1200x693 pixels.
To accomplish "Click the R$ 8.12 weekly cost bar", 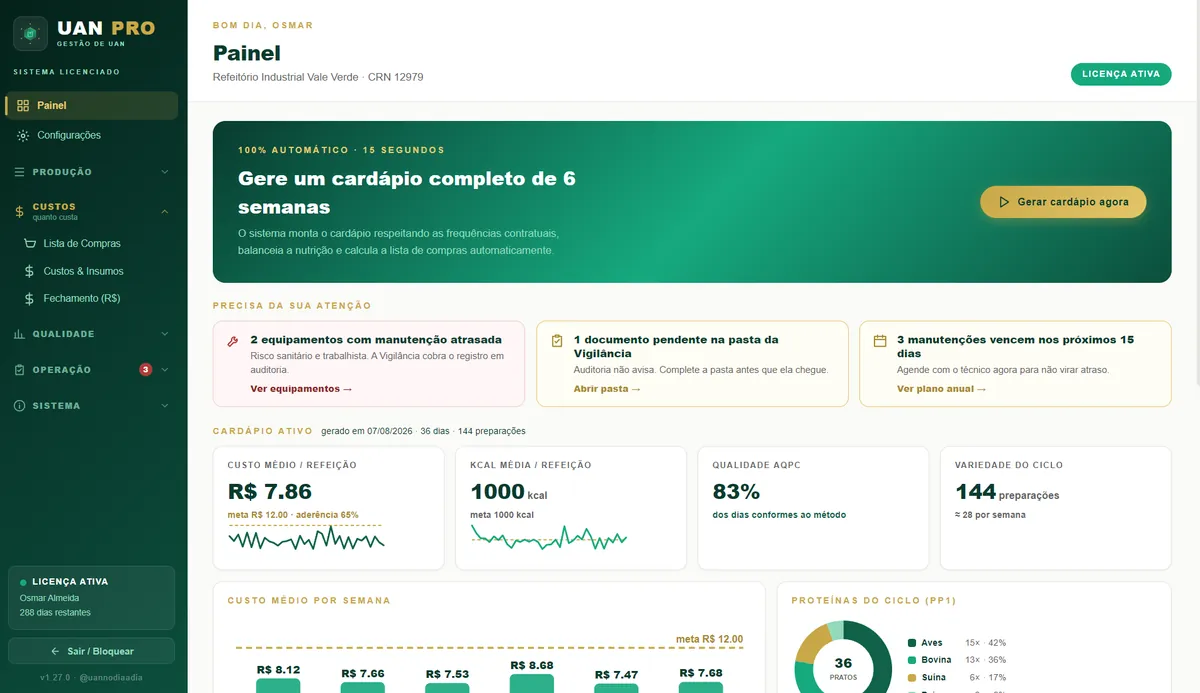I will 278,686.
